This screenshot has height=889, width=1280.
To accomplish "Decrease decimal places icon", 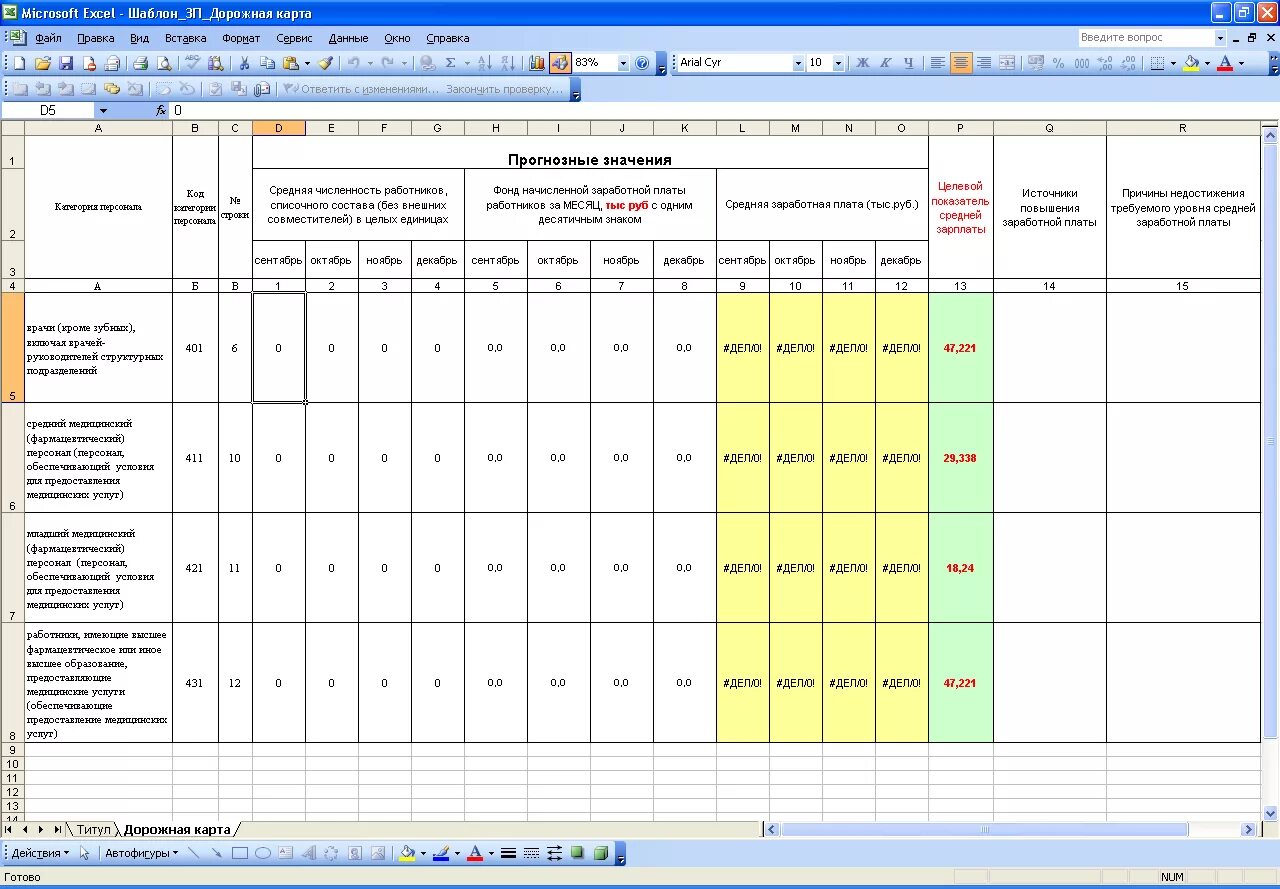I will click(1128, 63).
